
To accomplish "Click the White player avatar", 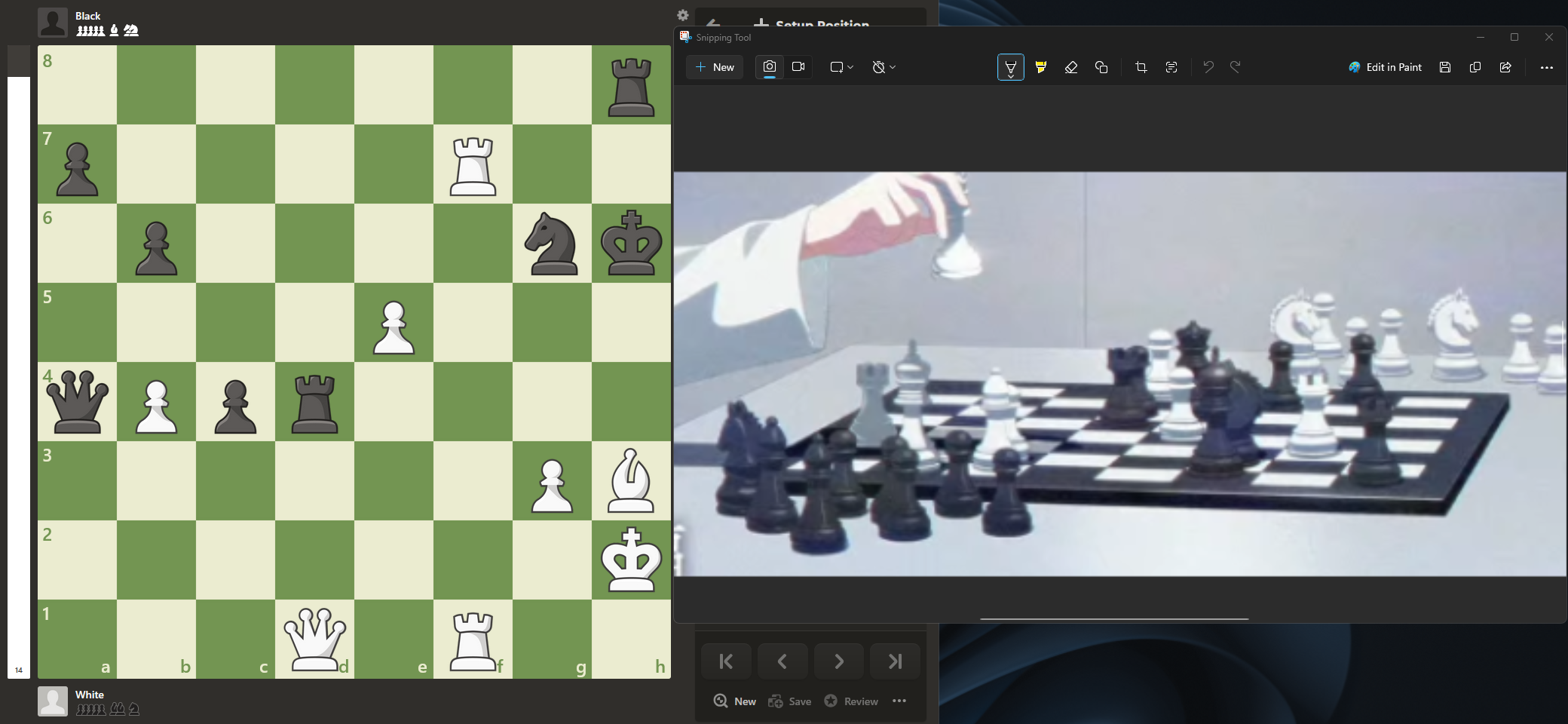I will [53, 701].
